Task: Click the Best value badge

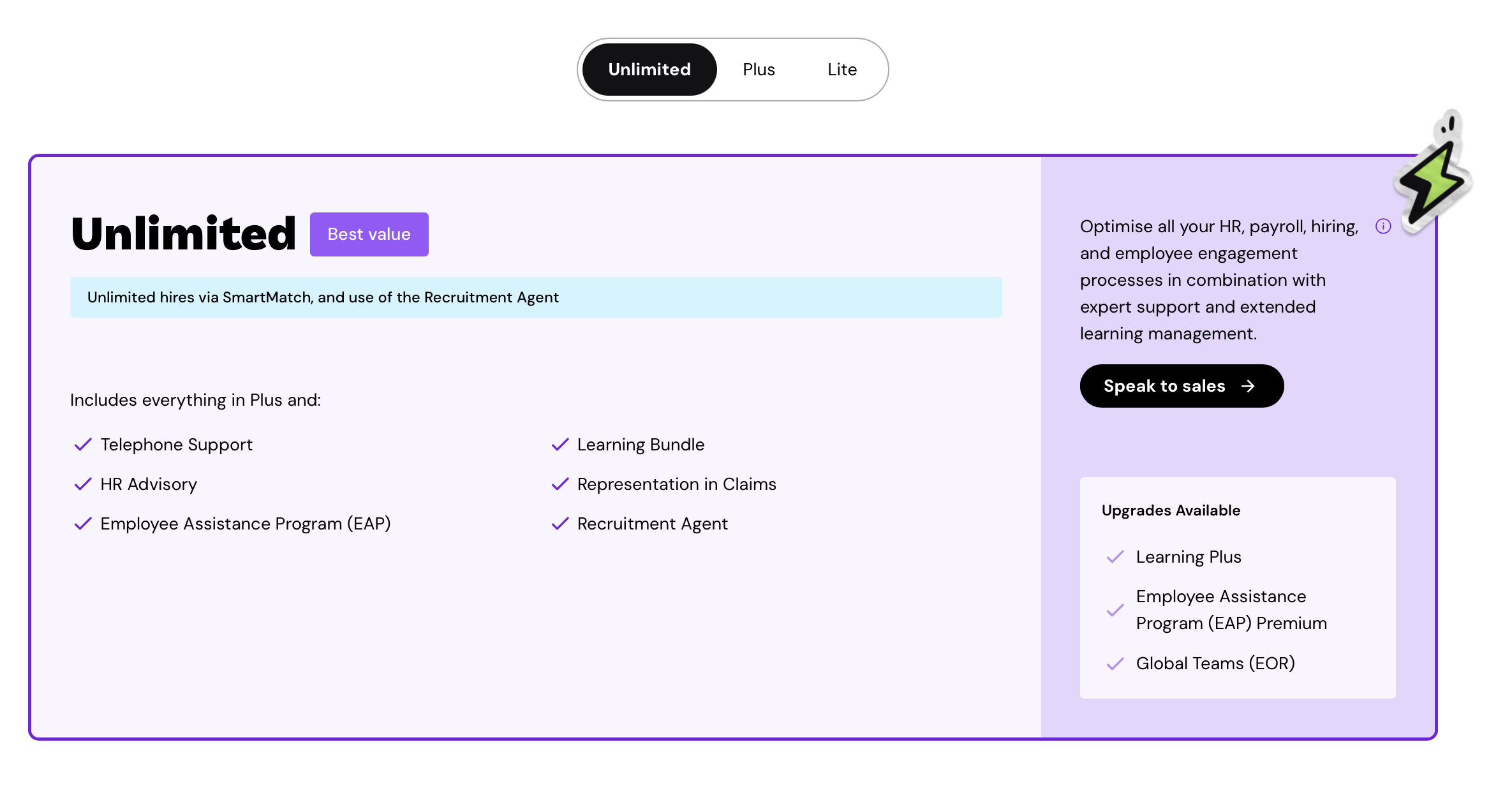Action: tap(369, 234)
